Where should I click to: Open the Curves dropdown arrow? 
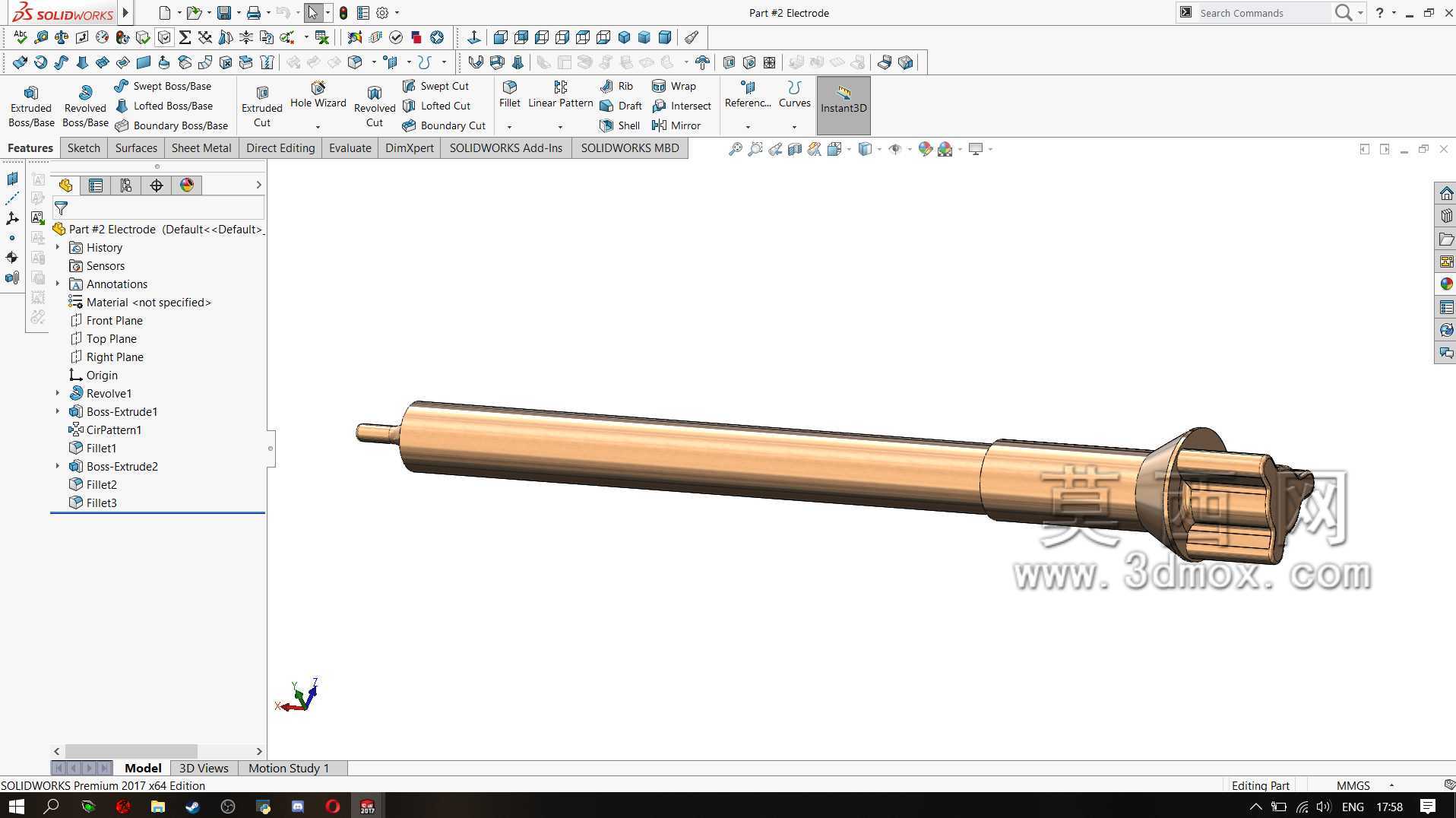pos(794,127)
